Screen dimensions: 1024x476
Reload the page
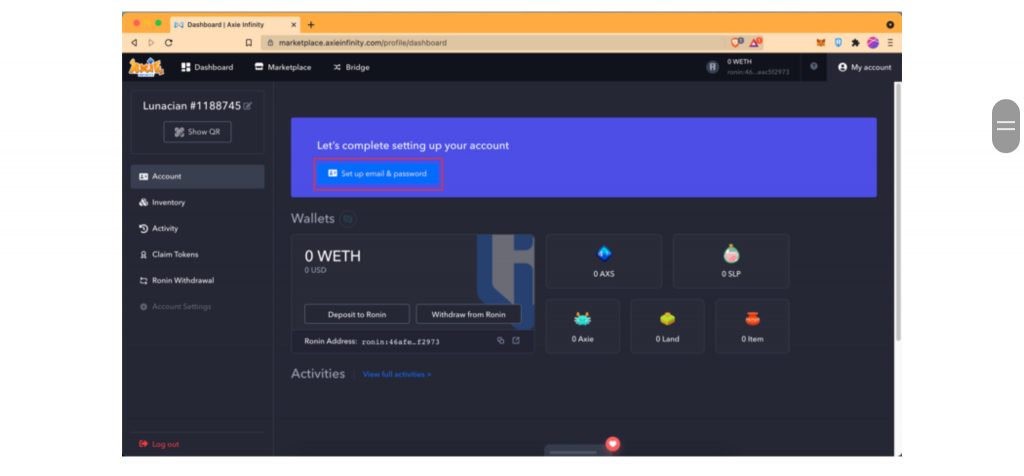point(168,42)
